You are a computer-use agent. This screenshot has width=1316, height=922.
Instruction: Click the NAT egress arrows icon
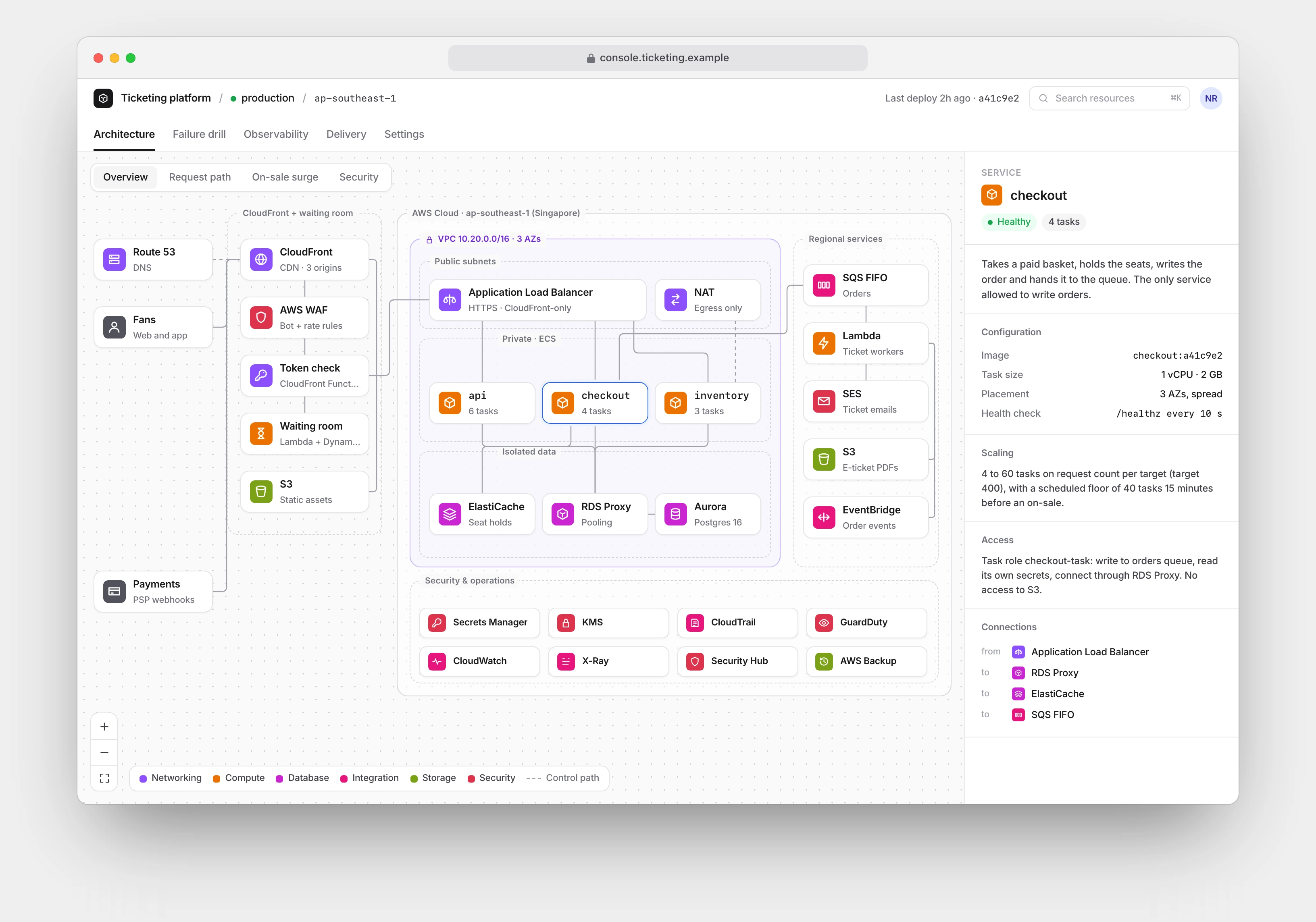pos(675,300)
